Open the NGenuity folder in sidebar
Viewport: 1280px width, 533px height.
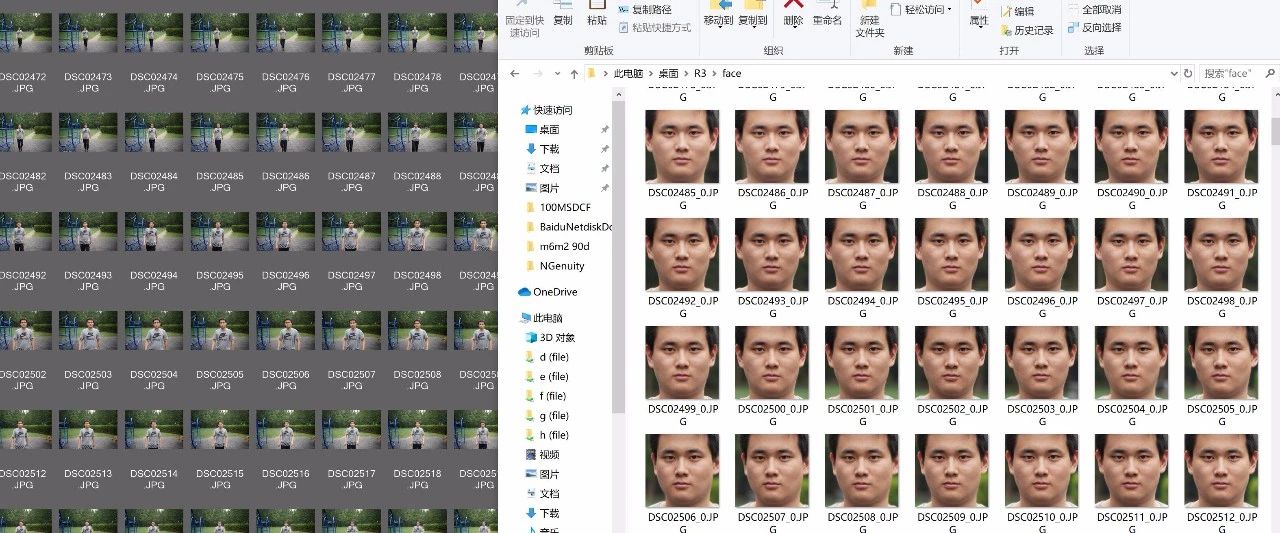pyautogui.click(x=554, y=266)
